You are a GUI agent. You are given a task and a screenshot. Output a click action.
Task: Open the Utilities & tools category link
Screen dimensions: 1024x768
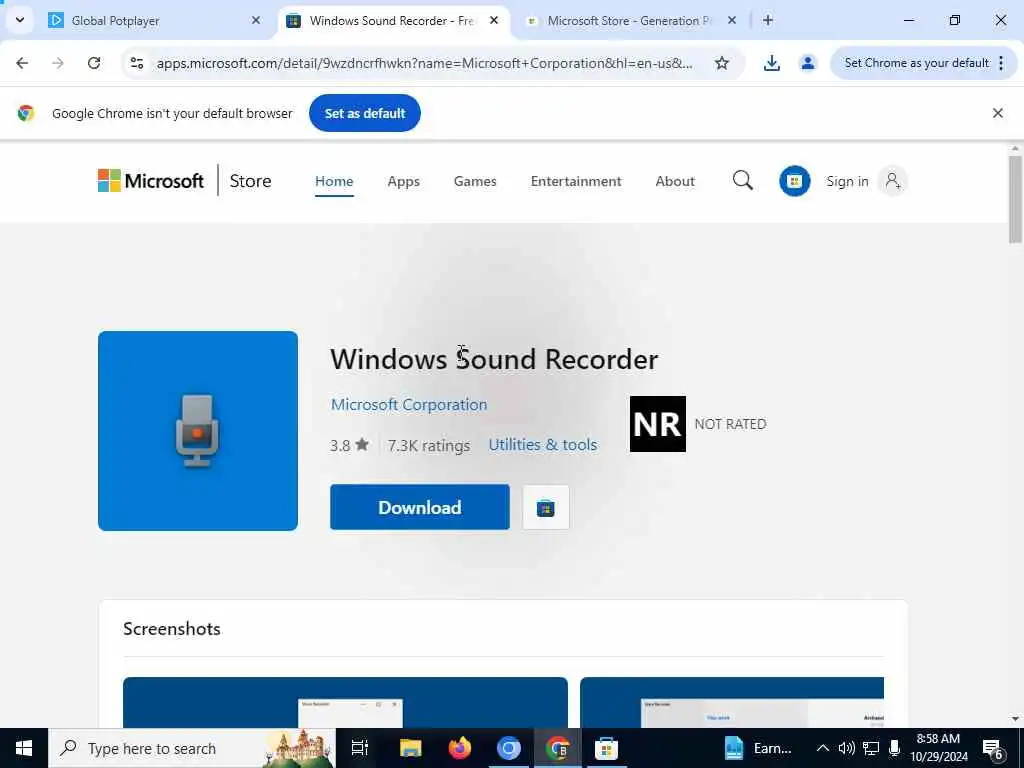tap(543, 445)
